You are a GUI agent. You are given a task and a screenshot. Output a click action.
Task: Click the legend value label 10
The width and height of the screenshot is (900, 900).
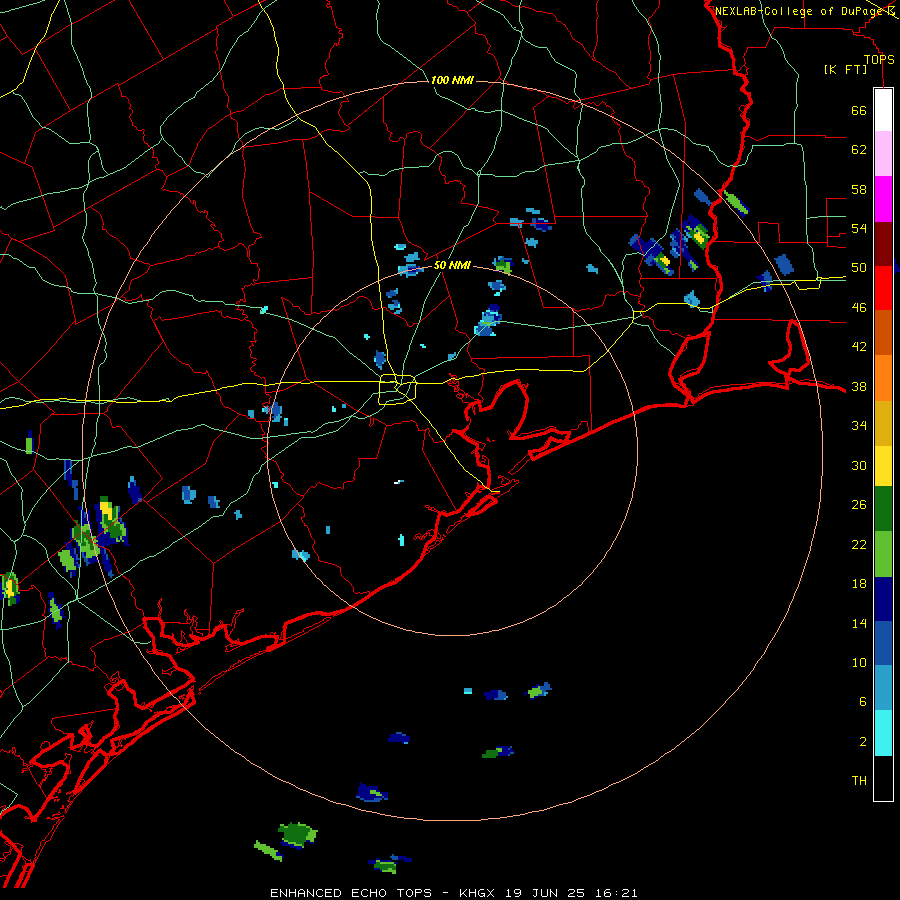point(859,663)
